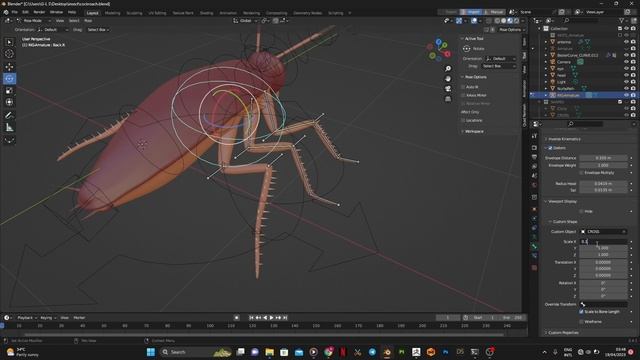The image size is (640, 360).
Task: Enable Envelope Multiply checkbox
Action: pos(582,173)
